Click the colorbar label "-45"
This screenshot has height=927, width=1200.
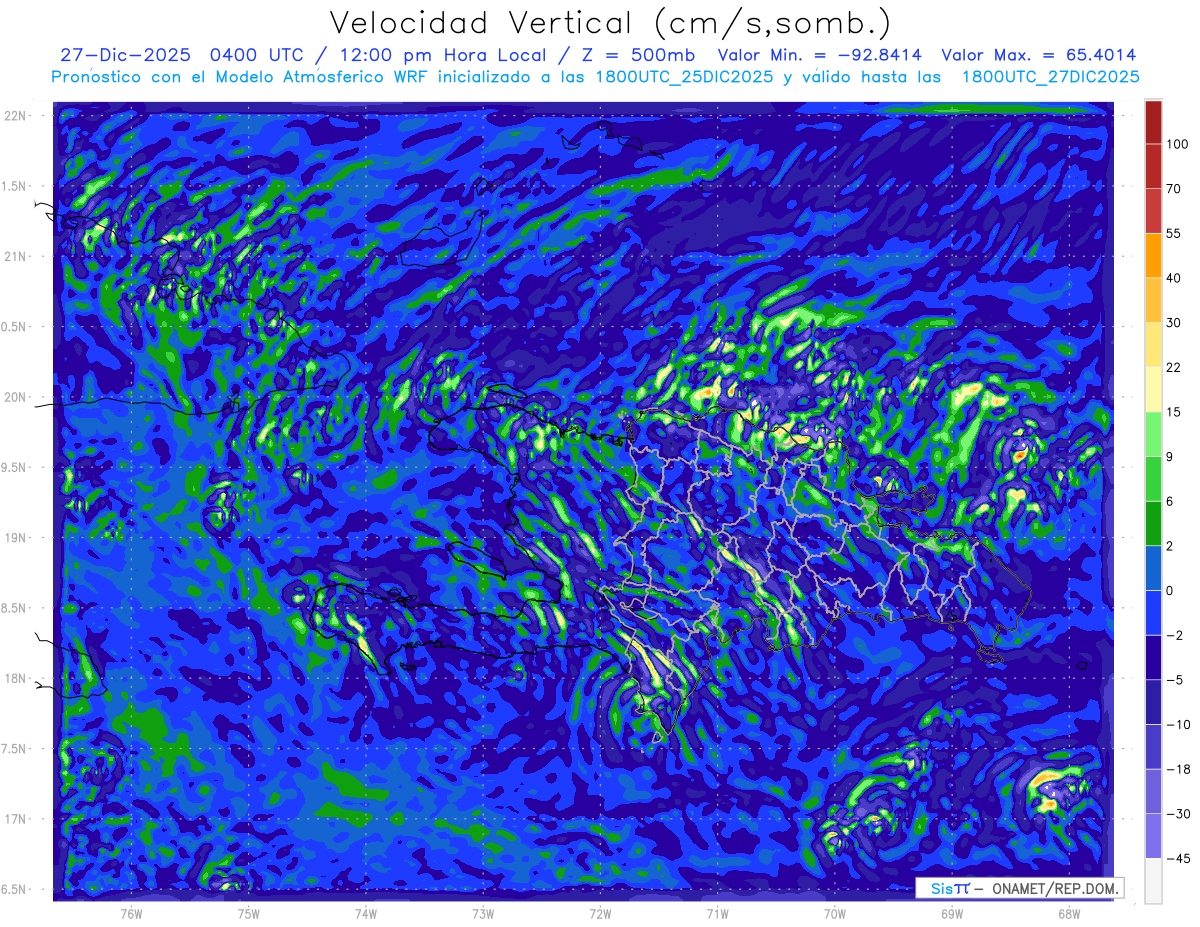(1176, 858)
